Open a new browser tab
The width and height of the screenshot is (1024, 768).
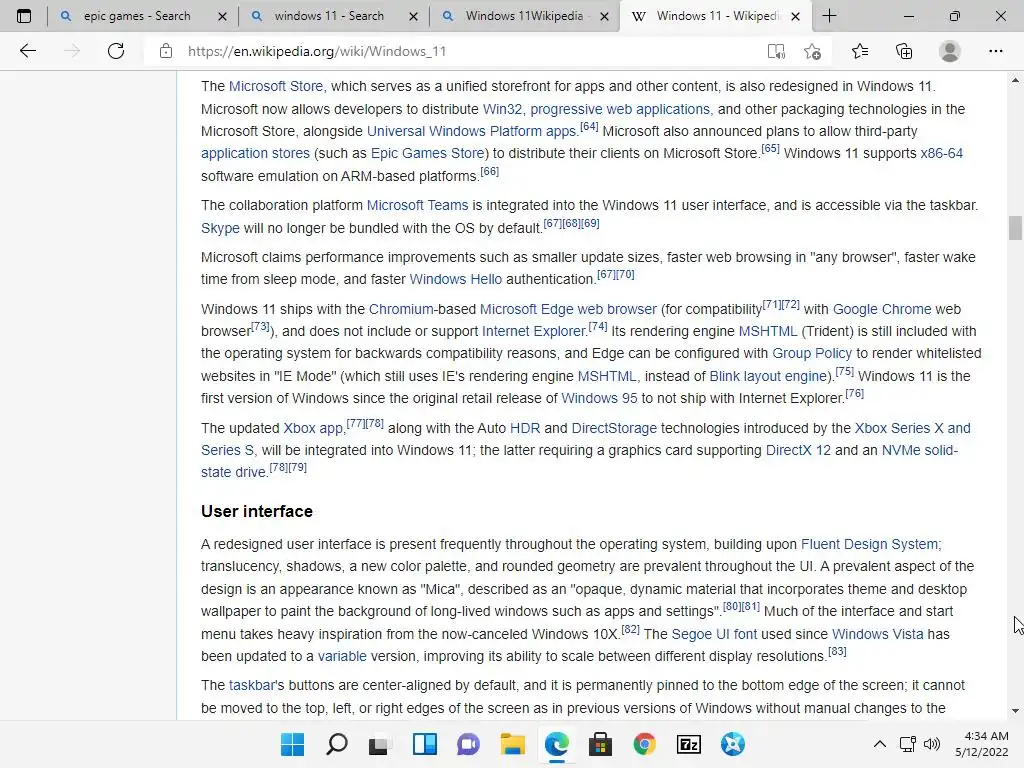pos(829,16)
